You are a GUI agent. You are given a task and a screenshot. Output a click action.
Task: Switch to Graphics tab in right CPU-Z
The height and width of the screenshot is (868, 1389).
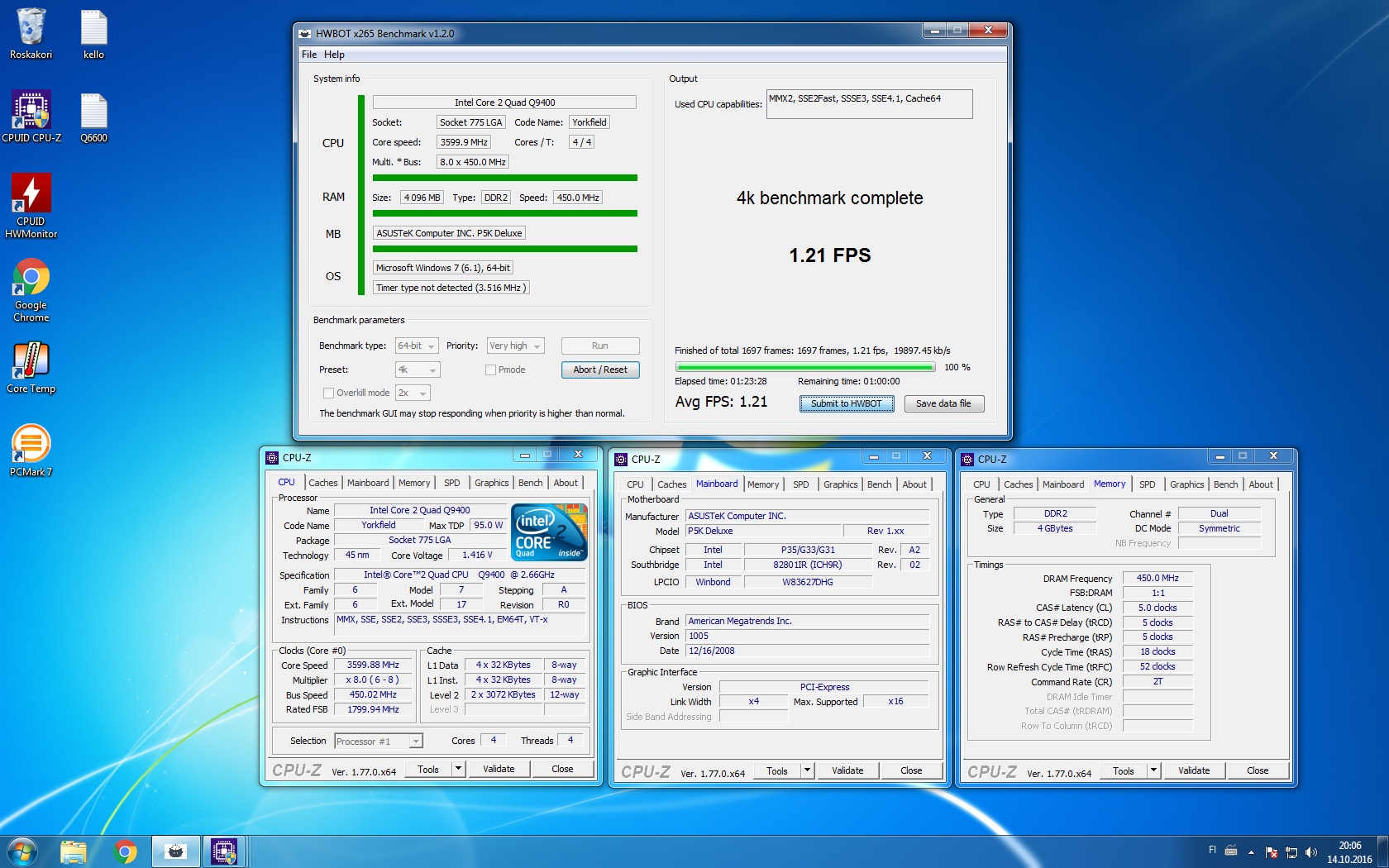tap(1186, 484)
